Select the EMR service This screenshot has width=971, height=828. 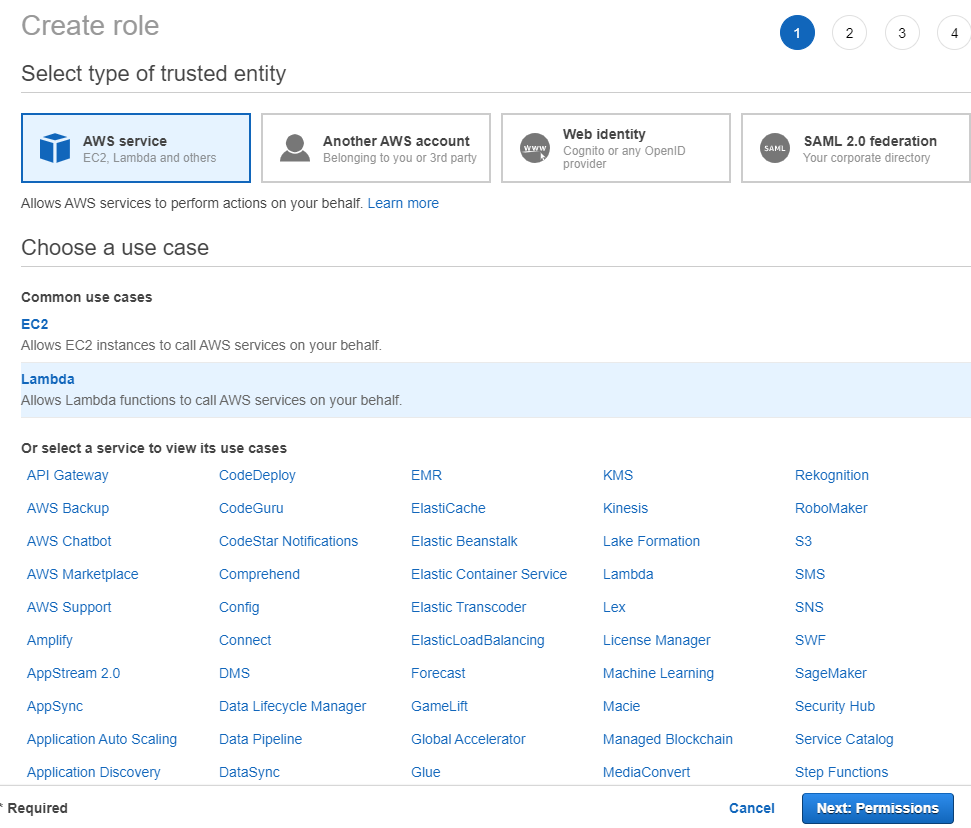click(x=427, y=475)
